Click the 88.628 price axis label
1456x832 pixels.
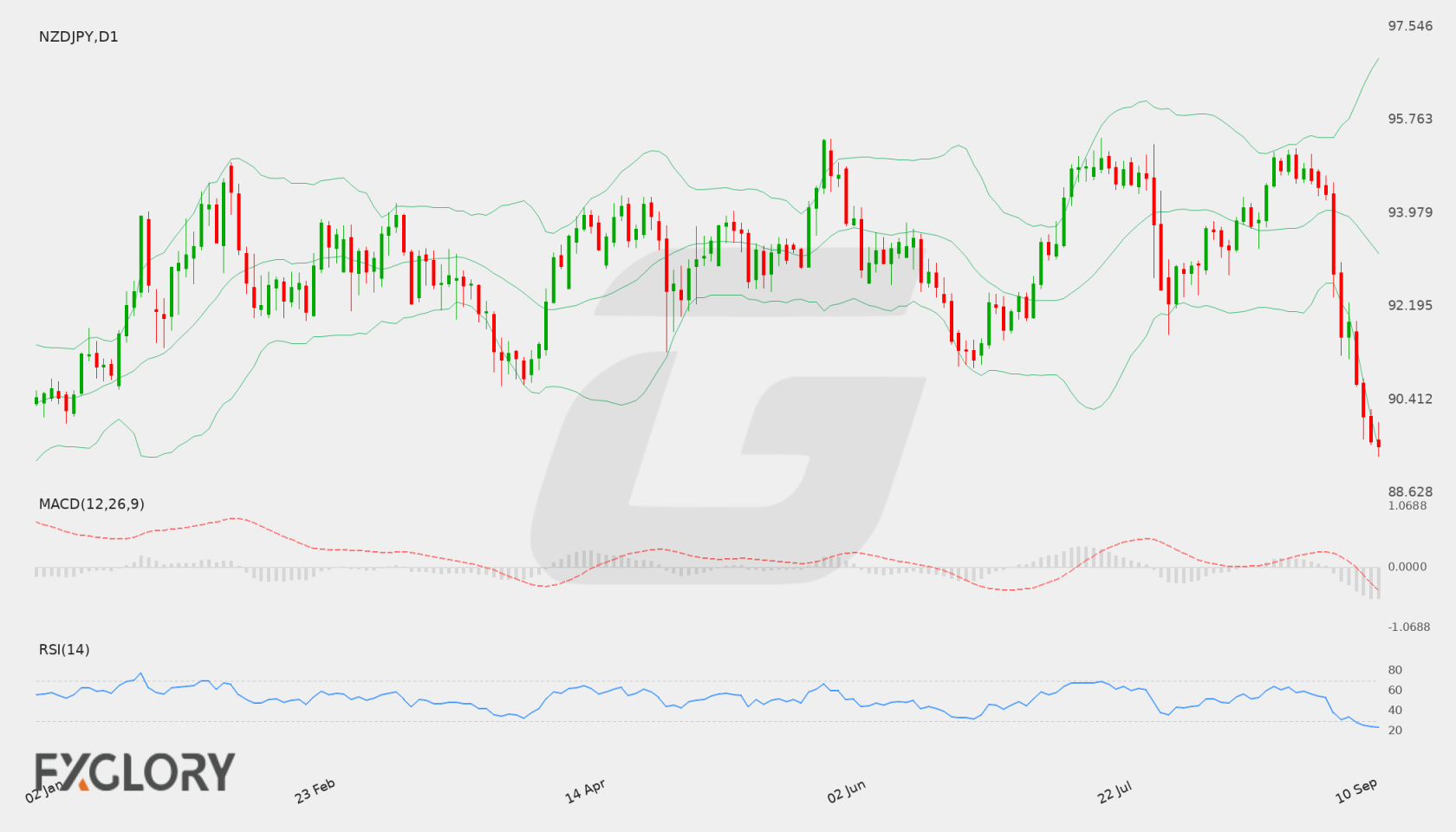[x=1410, y=491]
